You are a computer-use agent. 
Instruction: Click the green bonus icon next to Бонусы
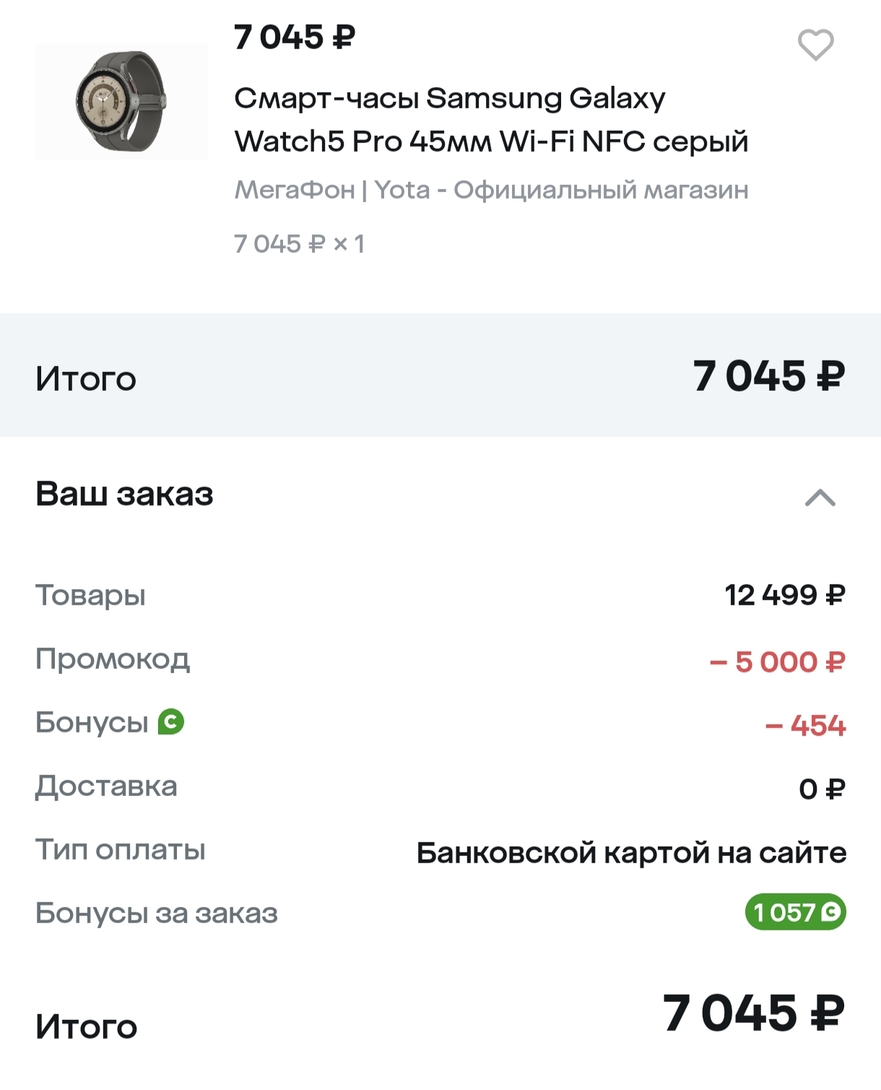point(171,722)
